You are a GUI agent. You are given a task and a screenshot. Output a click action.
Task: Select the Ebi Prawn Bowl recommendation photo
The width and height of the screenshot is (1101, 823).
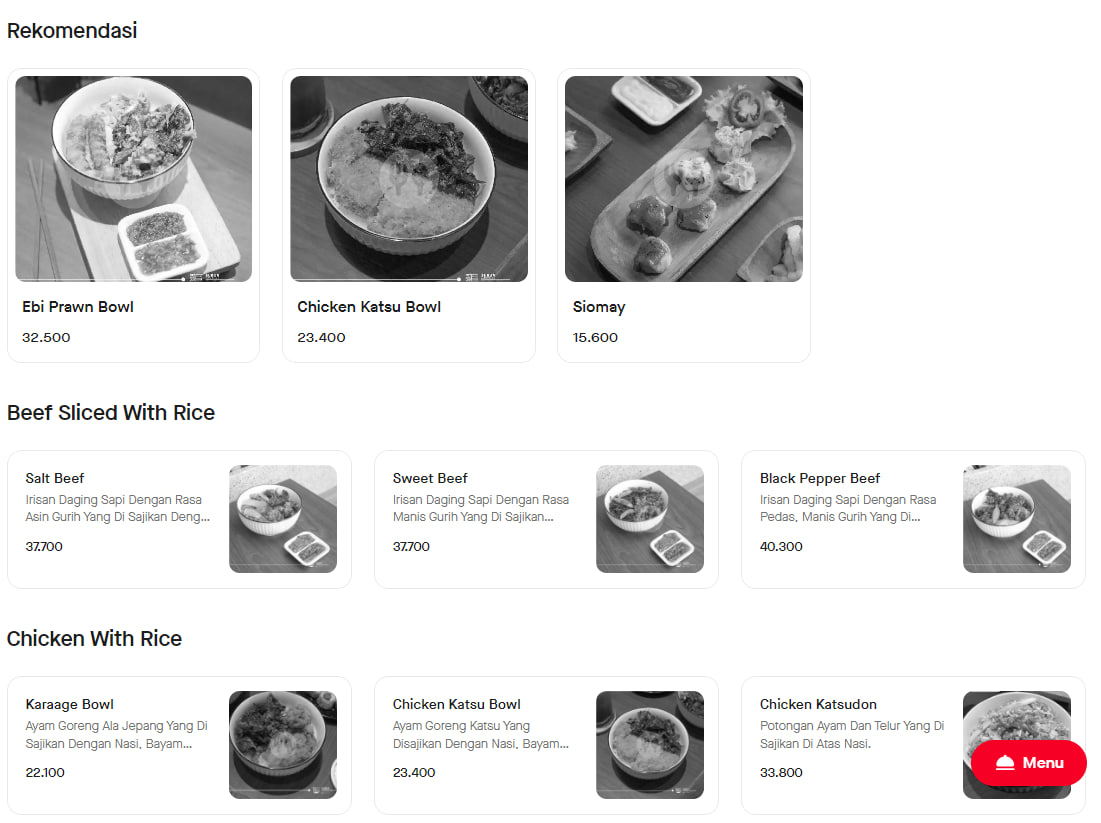pyautogui.click(x=133, y=179)
